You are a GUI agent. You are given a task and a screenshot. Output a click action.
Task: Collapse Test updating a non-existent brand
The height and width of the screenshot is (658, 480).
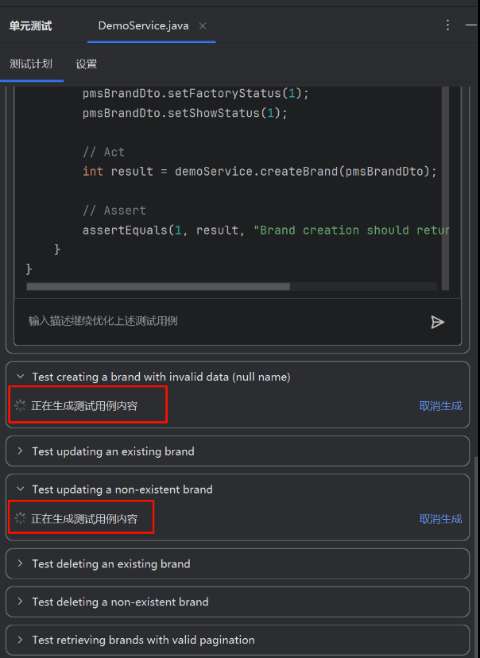pyautogui.click(x=20, y=489)
